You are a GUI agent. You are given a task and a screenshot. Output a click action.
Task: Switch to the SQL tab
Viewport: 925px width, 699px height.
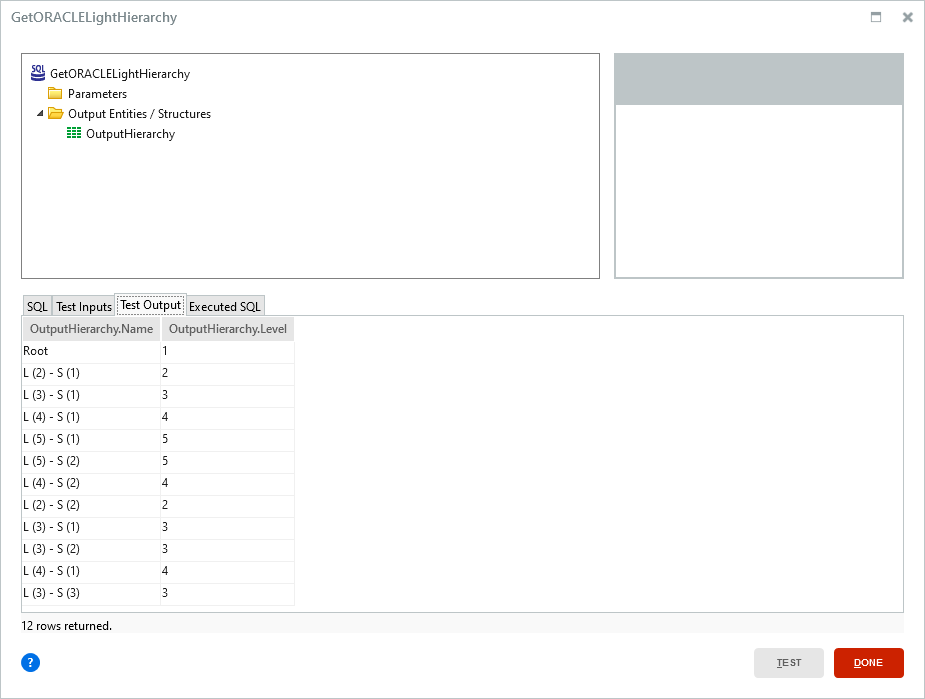tap(37, 305)
